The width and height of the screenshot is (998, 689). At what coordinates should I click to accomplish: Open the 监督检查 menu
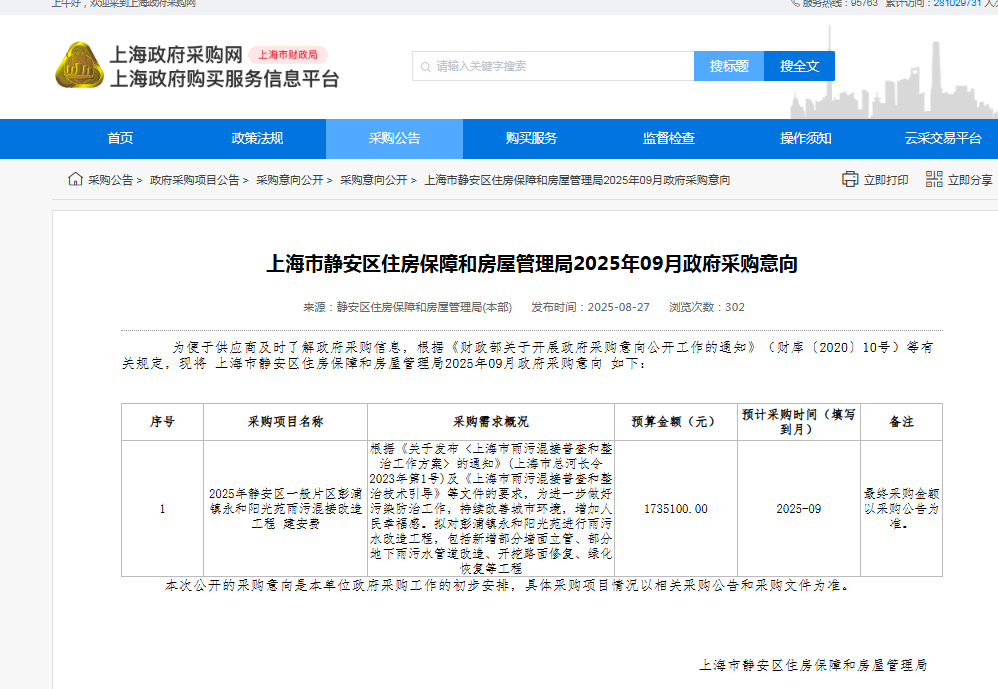[668, 139]
